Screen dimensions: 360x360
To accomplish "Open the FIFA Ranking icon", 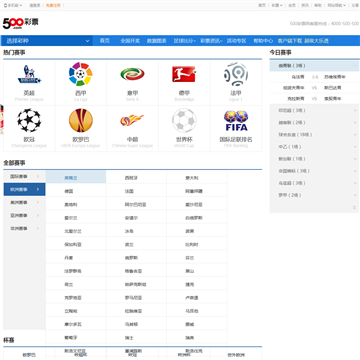I will [x=236, y=120].
